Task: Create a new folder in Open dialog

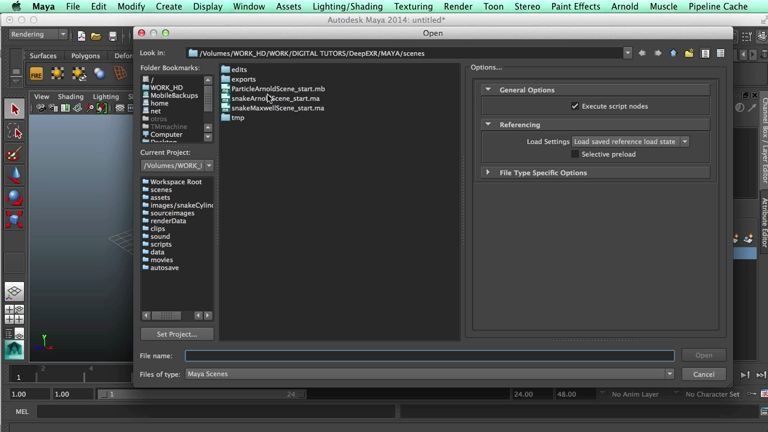Action: (x=689, y=53)
